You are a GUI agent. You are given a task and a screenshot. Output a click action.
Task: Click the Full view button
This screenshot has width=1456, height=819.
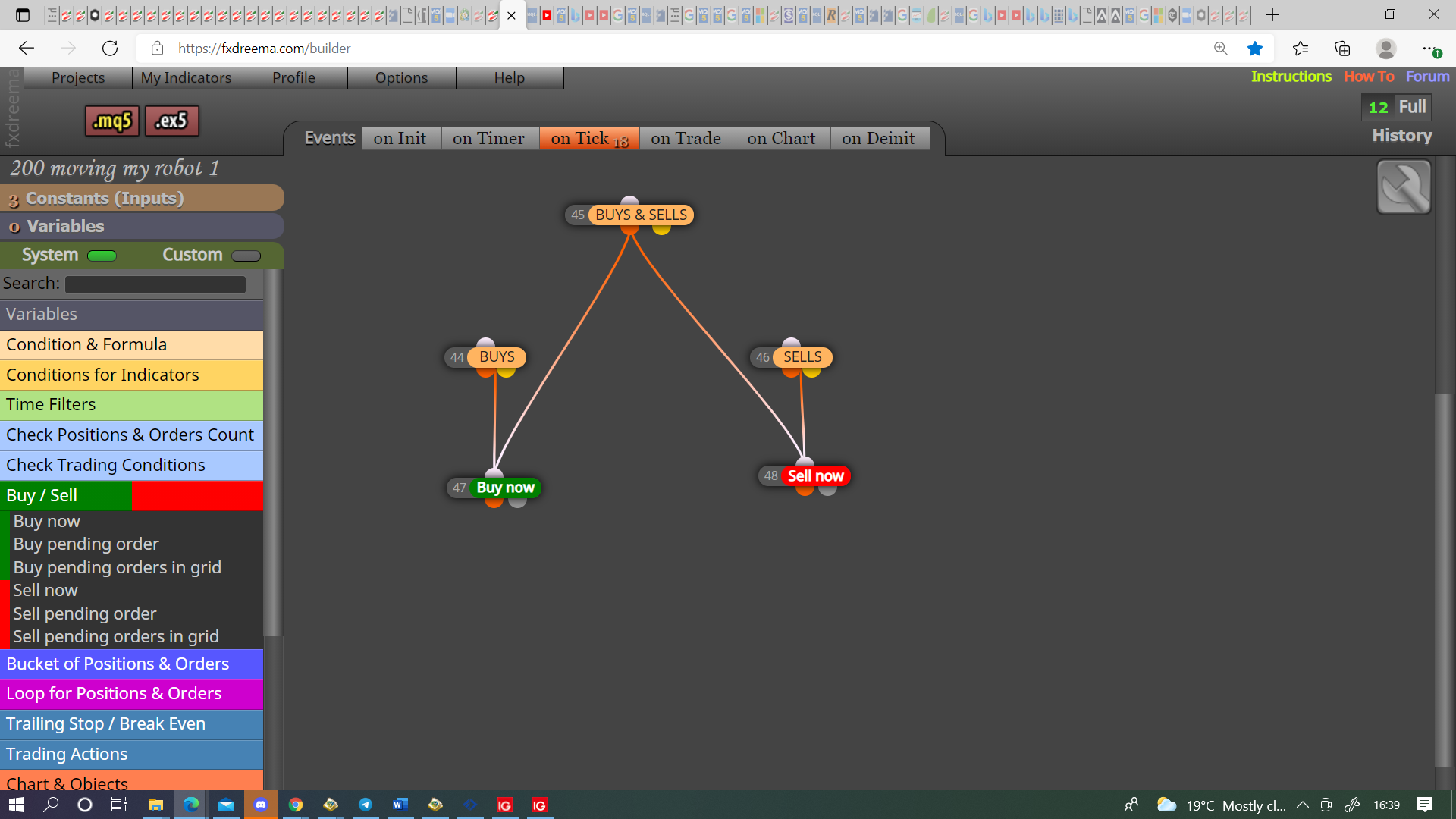pos(1412,107)
